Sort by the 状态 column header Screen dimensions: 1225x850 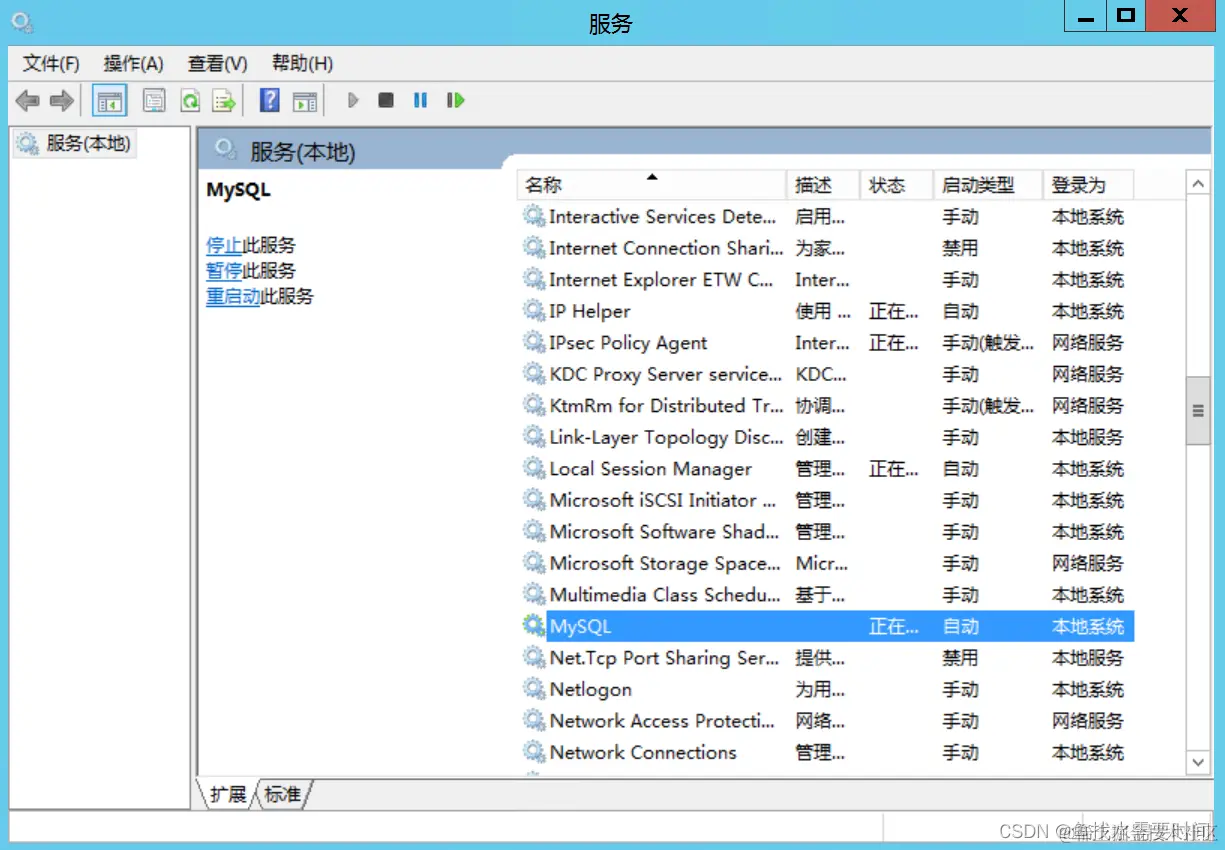tap(897, 185)
